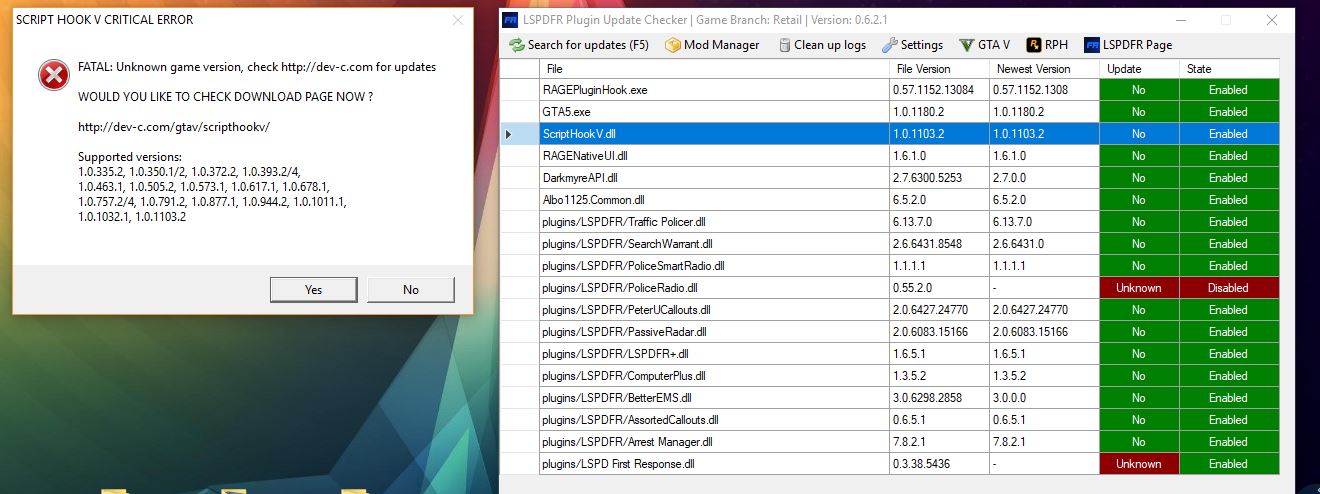Screen dimensions: 1320x494
Task: Click file version 0.55.2.0 of PoliceRadio.dll
Action: (x=939, y=288)
